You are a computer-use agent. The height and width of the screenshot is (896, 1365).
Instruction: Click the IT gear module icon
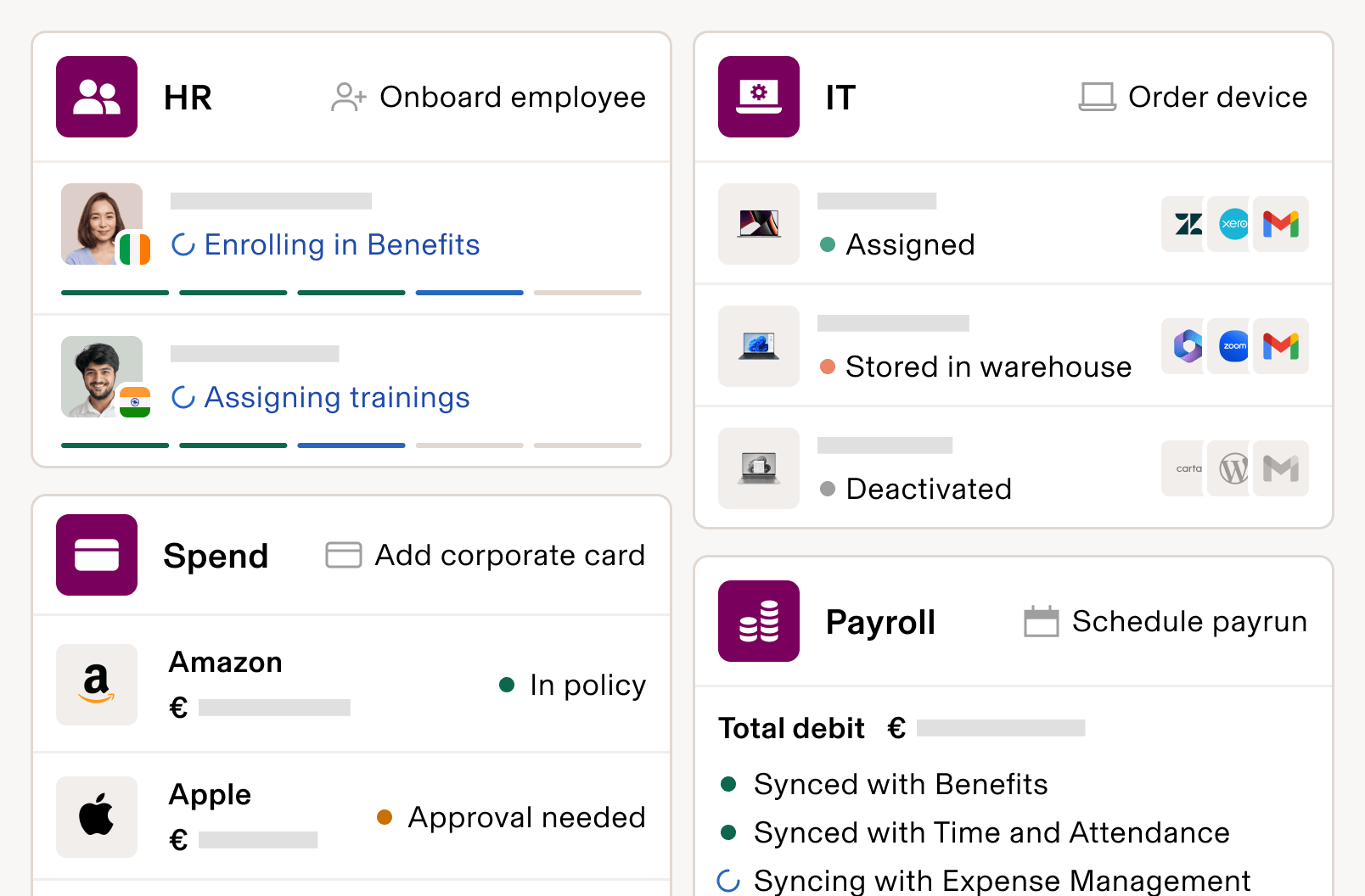pos(758,97)
